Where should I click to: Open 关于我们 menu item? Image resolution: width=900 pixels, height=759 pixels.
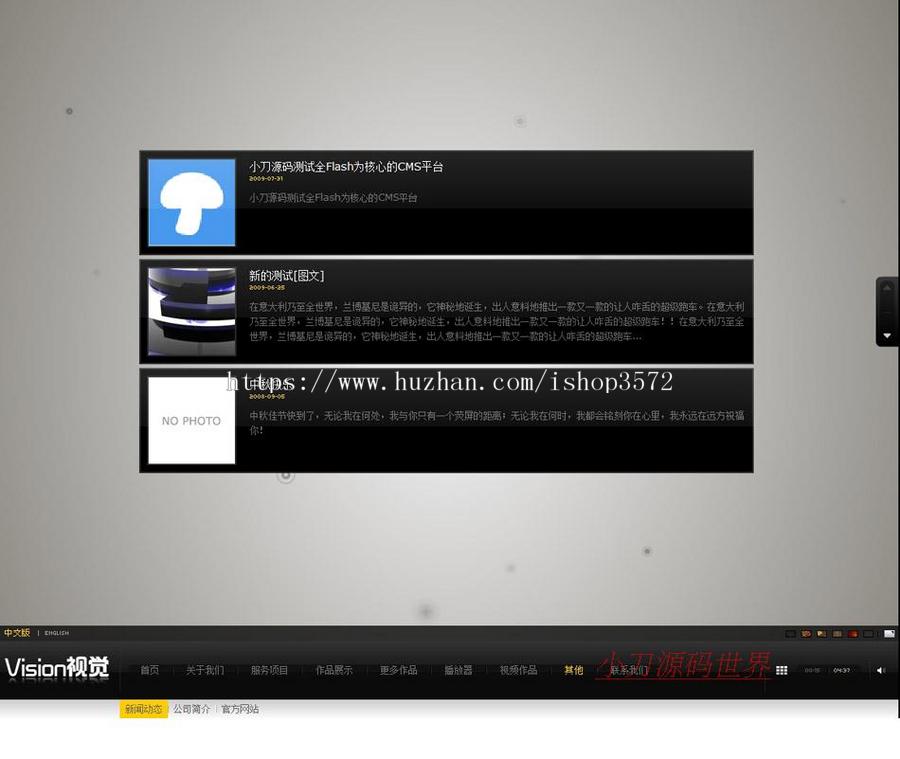pyautogui.click(x=205, y=670)
